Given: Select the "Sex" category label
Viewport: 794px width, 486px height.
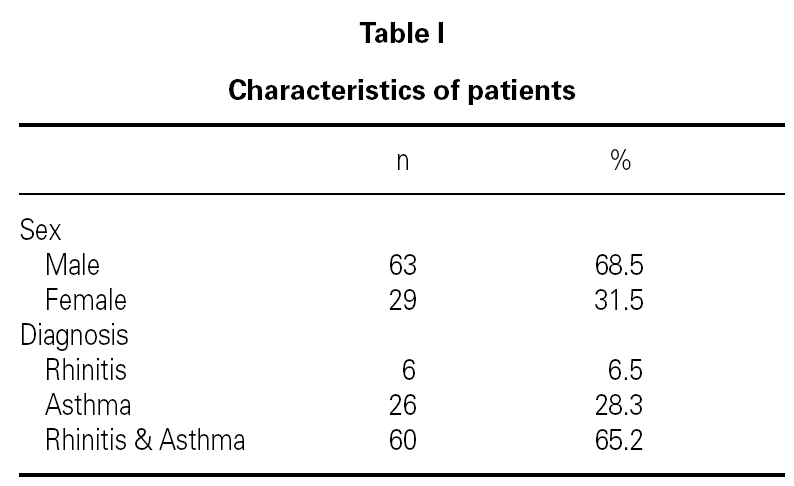Looking at the screenshot, I should click(41, 231).
